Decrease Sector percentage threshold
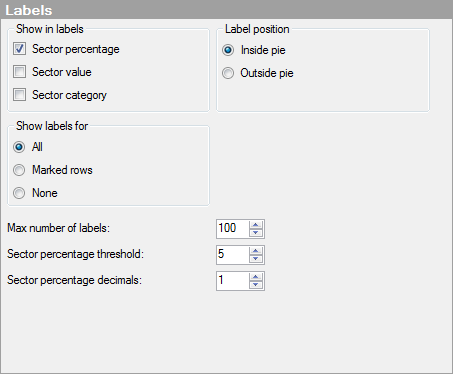Screen dimensions: 453x374 256,259
